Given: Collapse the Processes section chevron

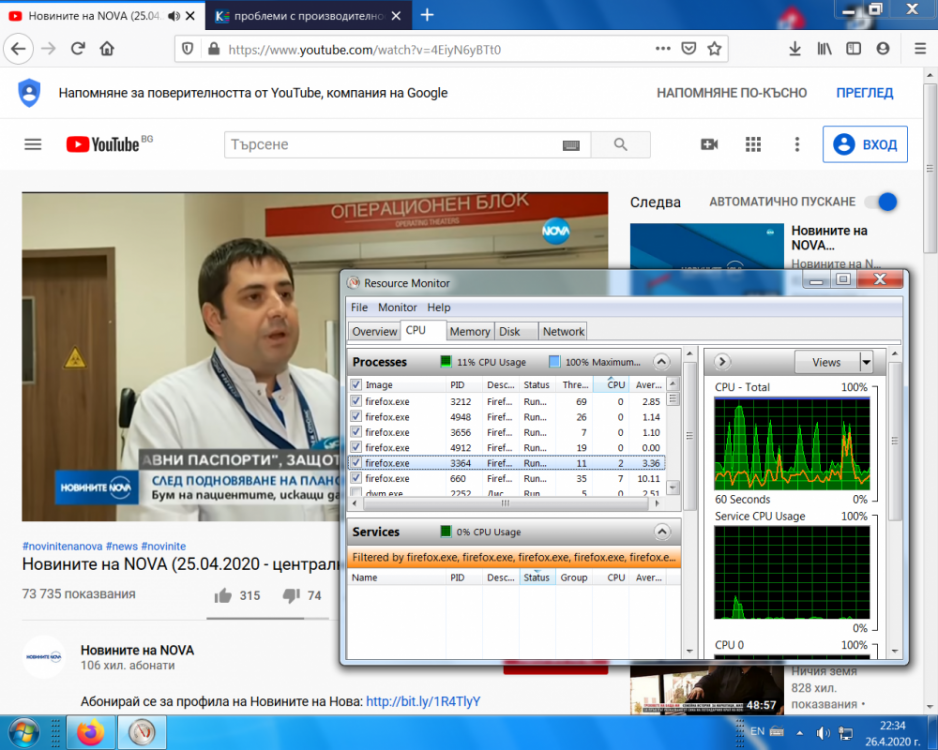Looking at the screenshot, I should (661, 361).
